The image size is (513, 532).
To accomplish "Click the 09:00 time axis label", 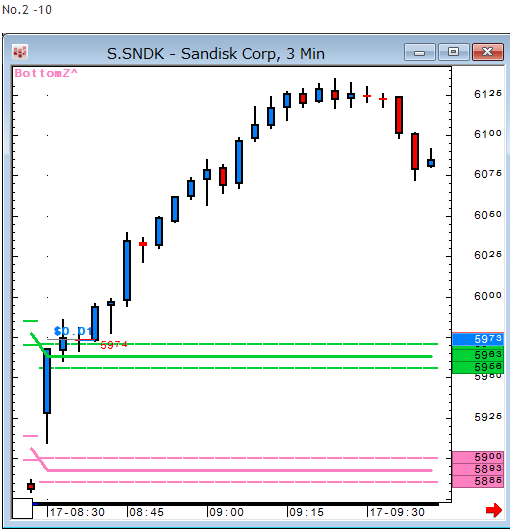I will (x=227, y=512).
